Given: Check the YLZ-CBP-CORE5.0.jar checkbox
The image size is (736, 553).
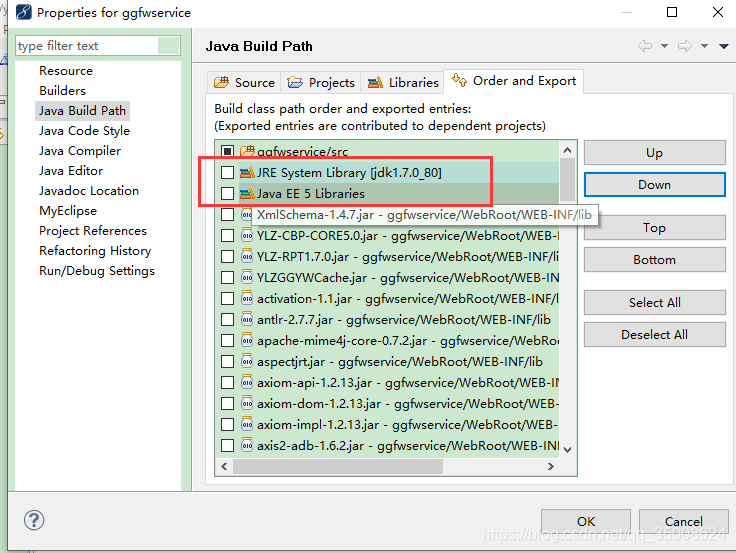Looking at the screenshot, I should 227,235.
